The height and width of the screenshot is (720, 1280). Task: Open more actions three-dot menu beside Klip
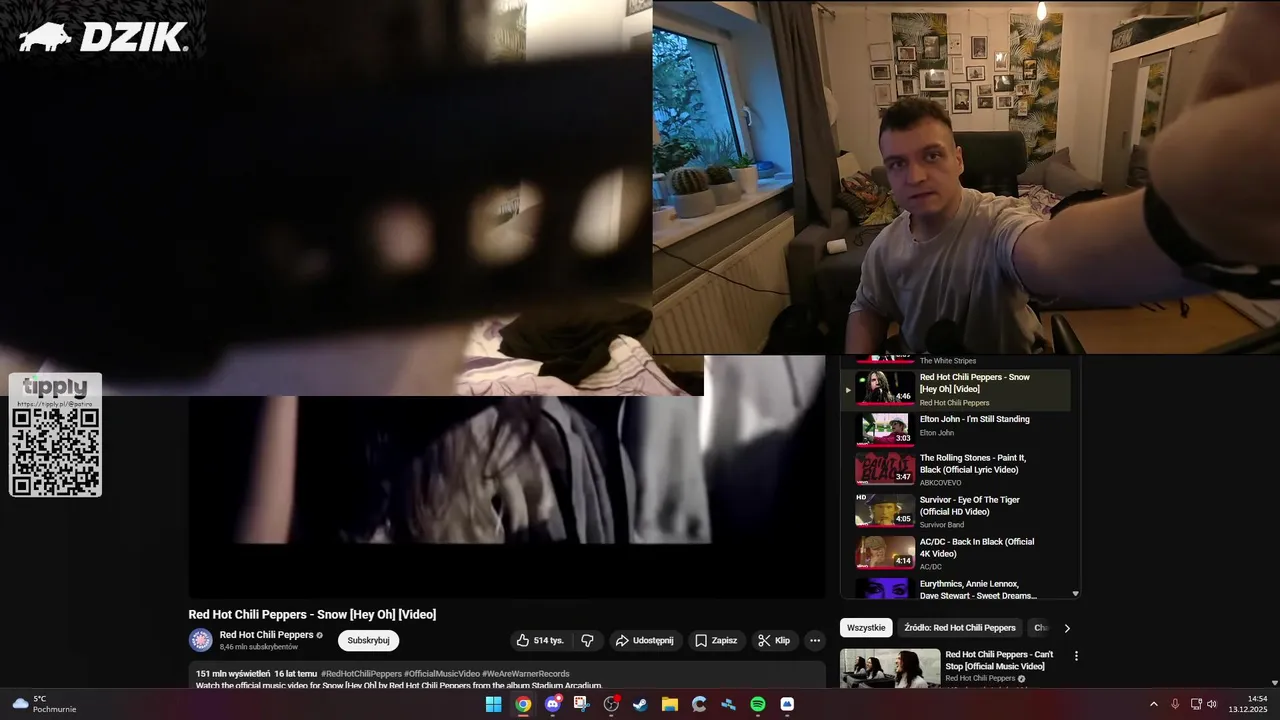815,640
